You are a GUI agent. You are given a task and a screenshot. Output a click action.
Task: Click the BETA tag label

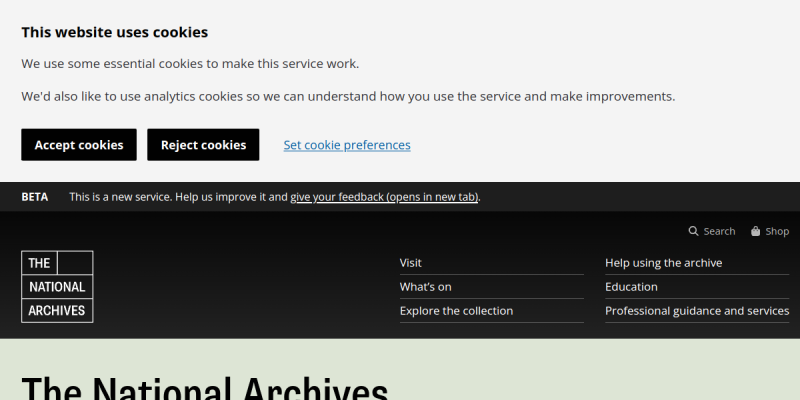[x=35, y=197]
